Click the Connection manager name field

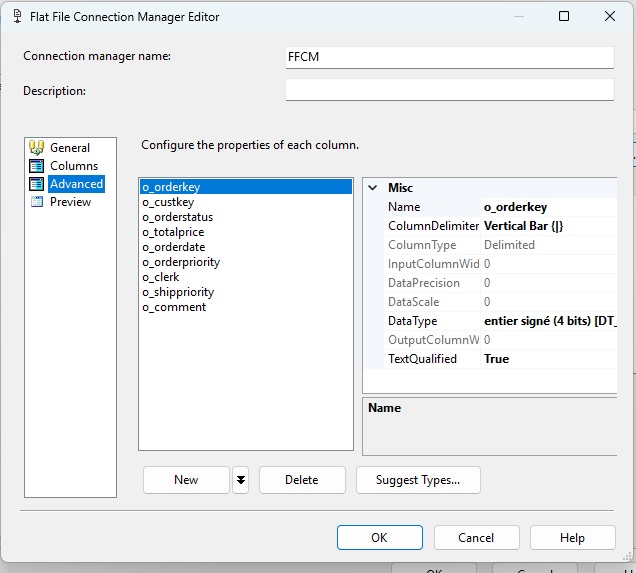(x=449, y=57)
